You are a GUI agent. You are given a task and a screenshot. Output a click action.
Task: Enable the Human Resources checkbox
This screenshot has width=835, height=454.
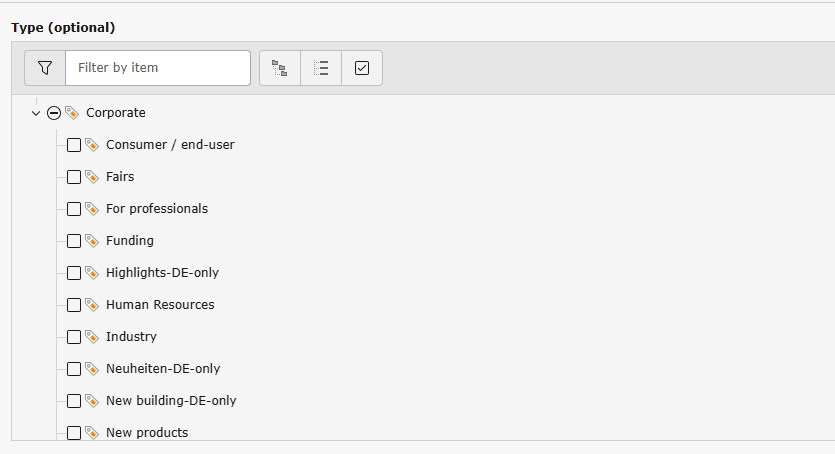tap(74, 305)
